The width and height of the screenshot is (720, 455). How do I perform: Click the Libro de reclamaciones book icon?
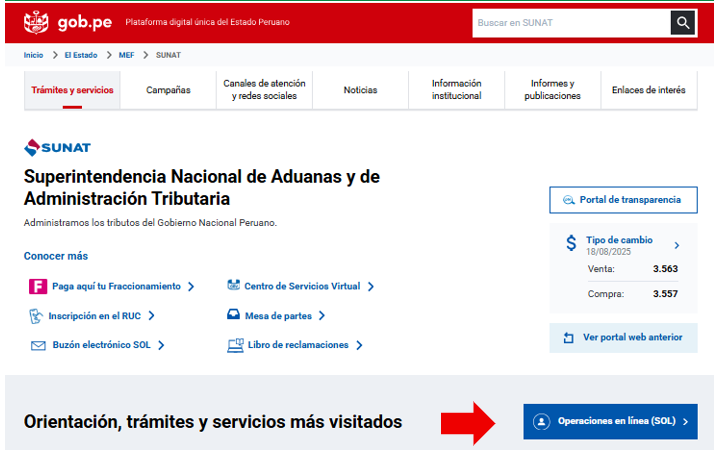[236, 345]
